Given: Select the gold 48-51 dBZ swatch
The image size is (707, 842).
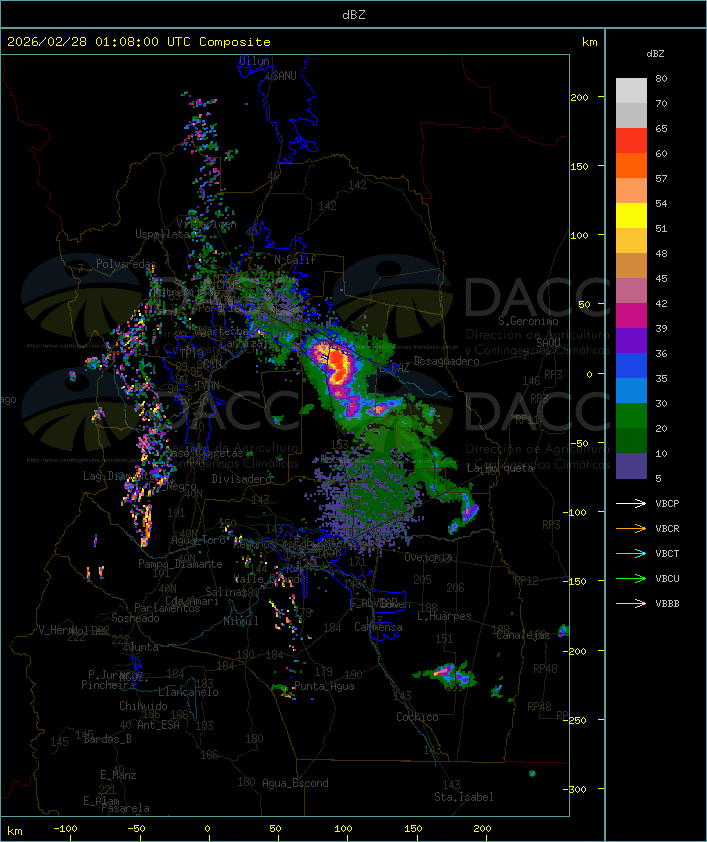Looking at the screenshot, I should click(631, 241).
